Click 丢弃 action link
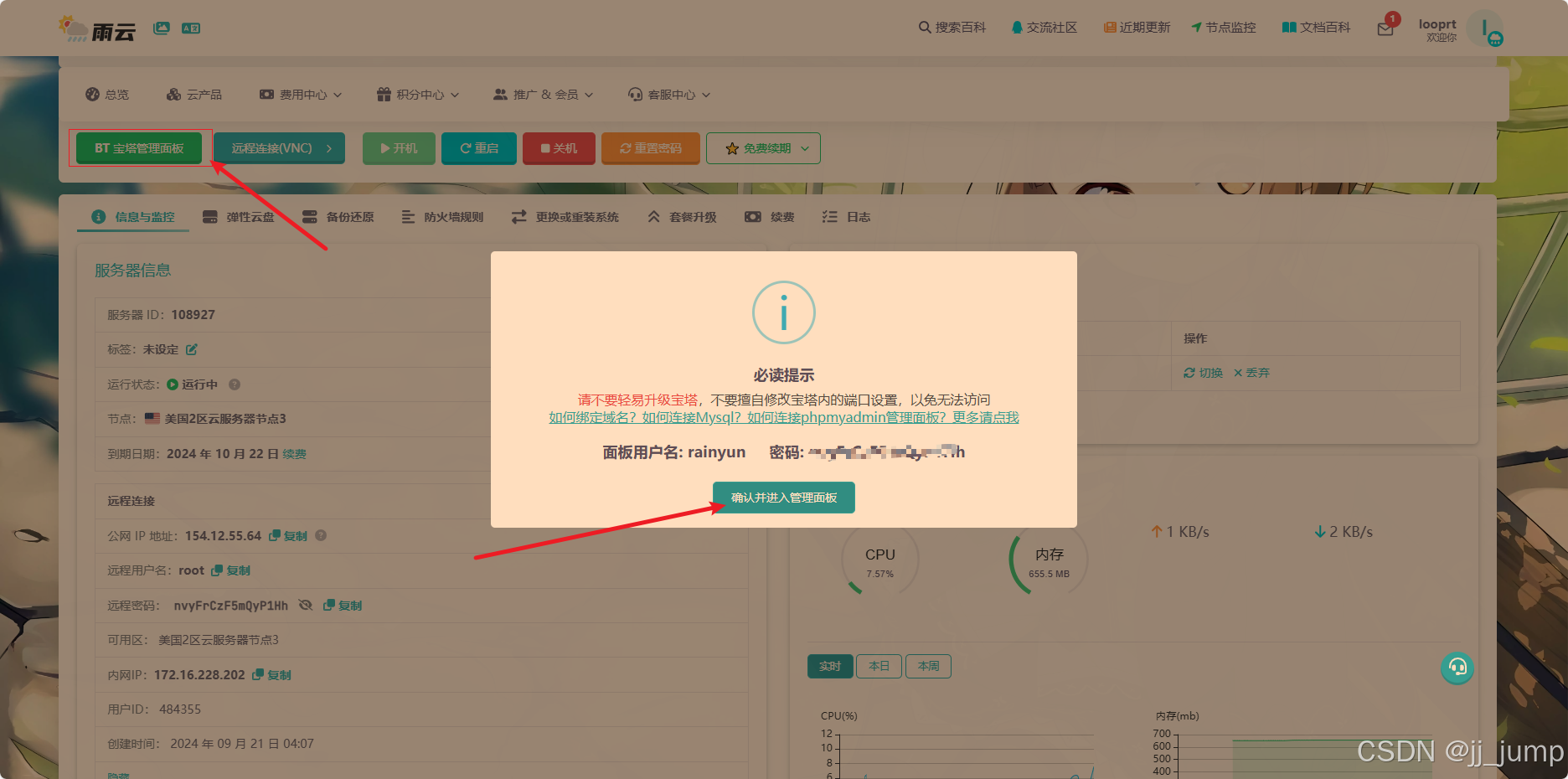Viewport: 1568px width, 779px height. pos(1251,373)
